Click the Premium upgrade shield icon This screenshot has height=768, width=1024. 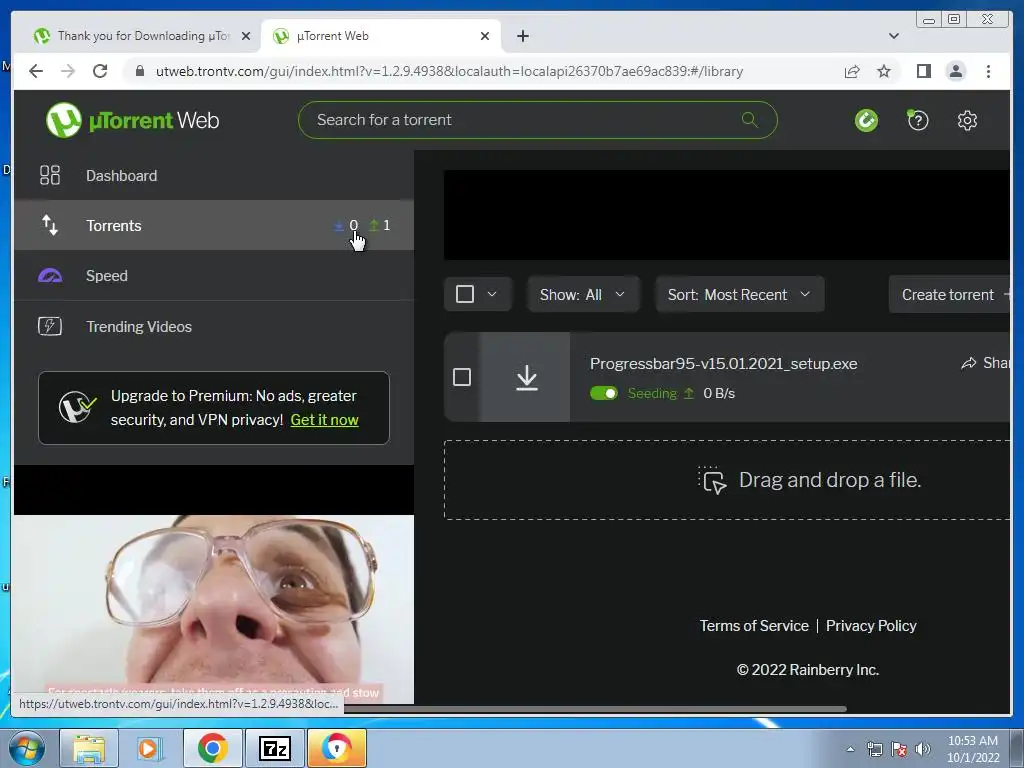[x=76, y=408]
